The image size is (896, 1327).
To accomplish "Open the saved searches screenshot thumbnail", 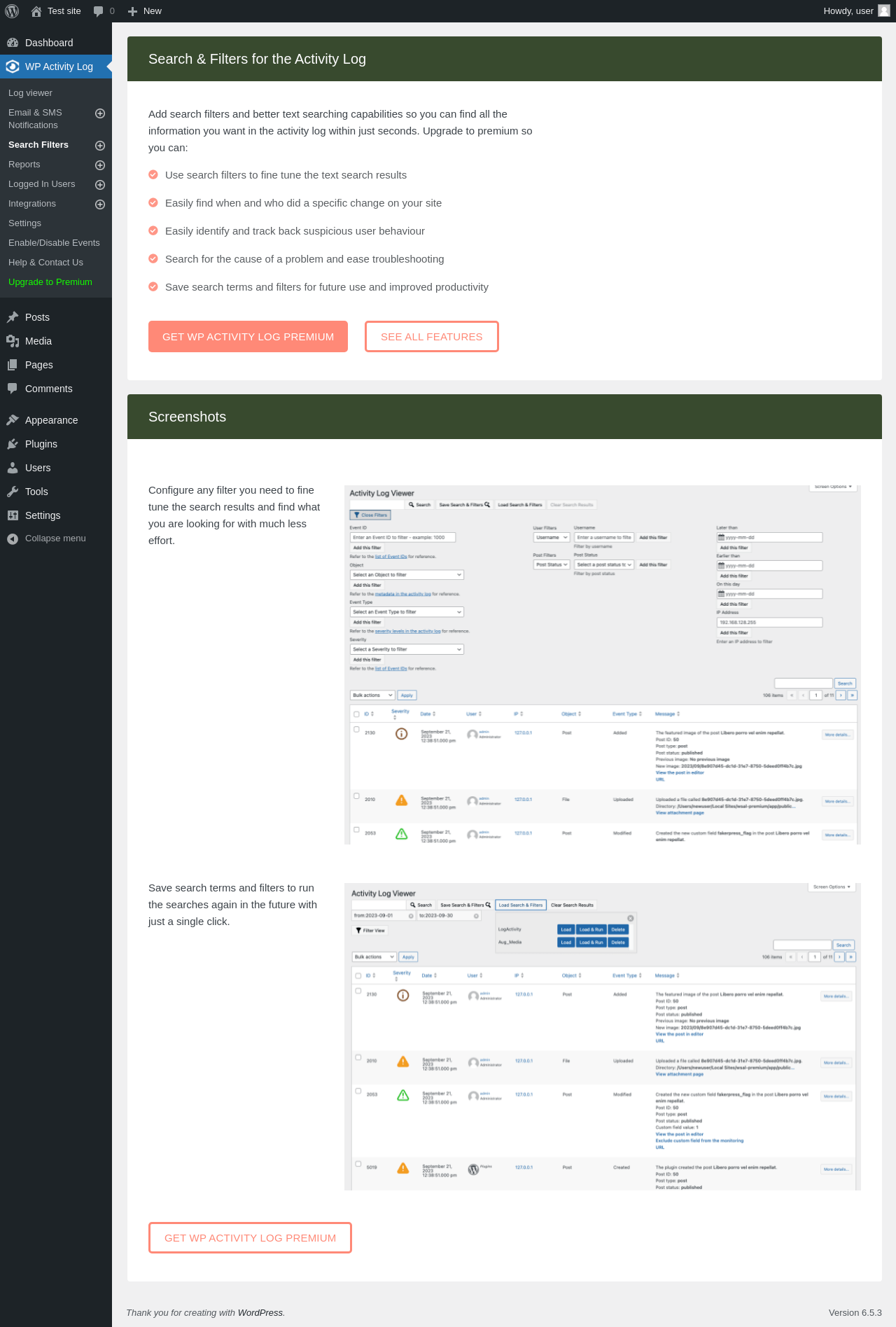I will pyautogui.click(x=602, y=1036).
